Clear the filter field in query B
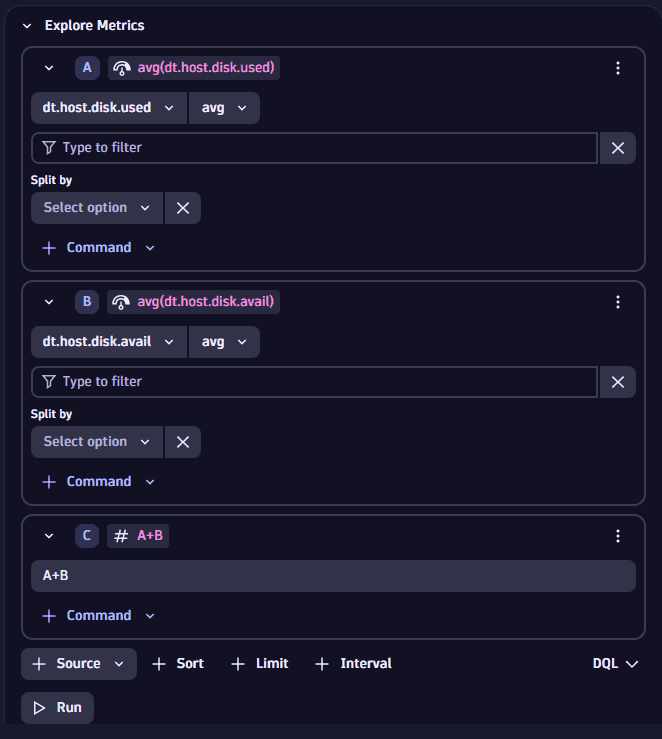 [x=618, y=382]
